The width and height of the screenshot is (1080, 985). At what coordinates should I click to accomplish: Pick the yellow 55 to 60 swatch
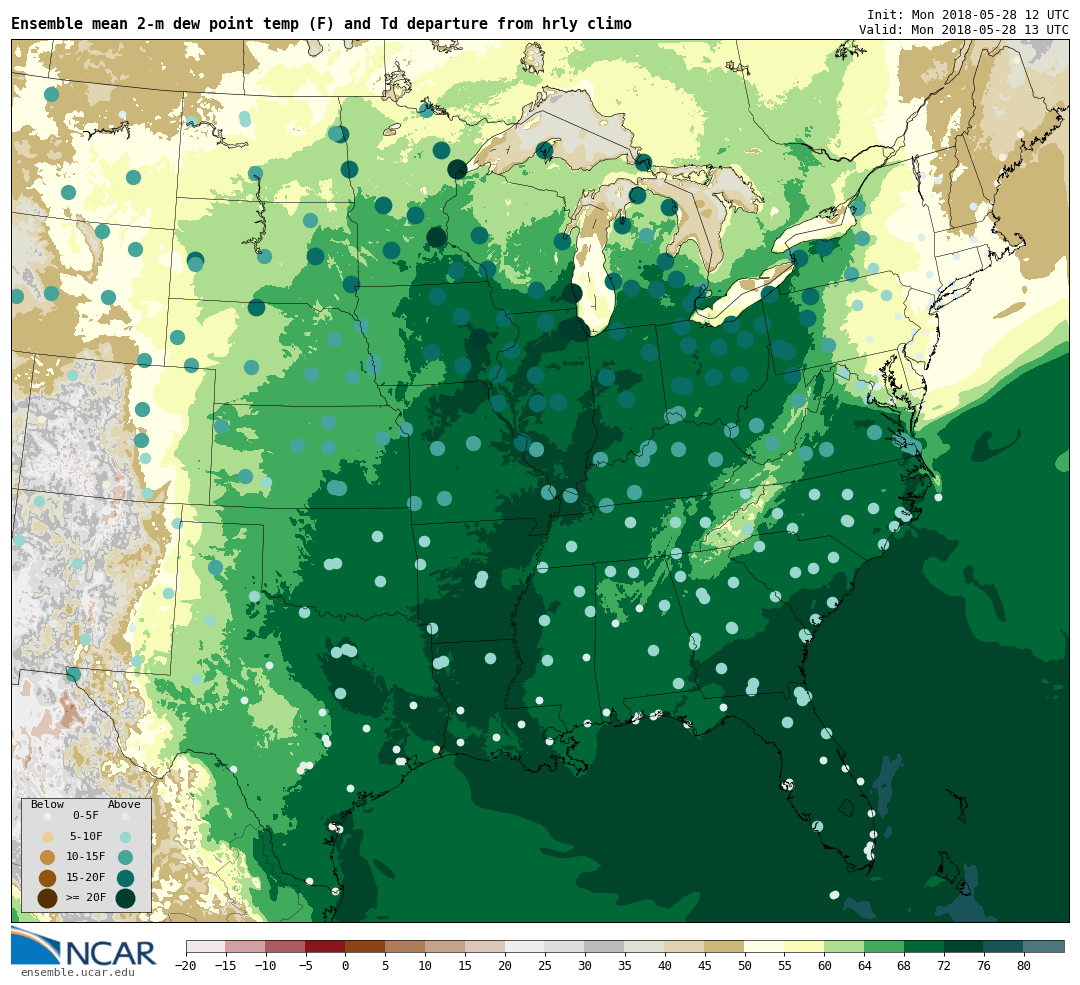804,946
